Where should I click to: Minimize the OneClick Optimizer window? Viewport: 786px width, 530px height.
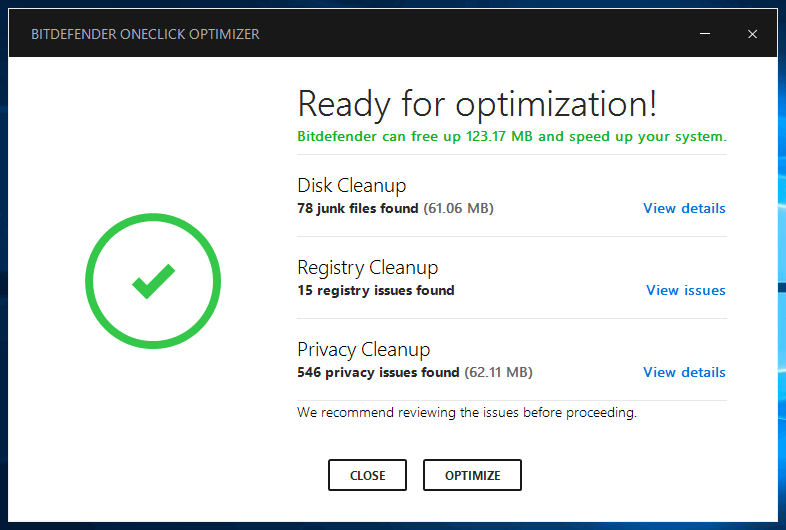tap(706, 34)
